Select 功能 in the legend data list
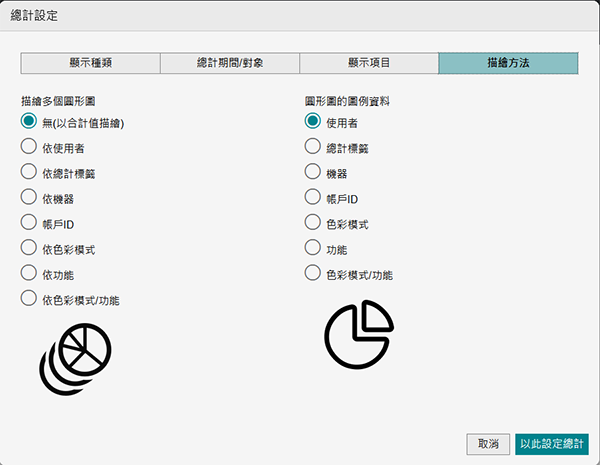The image size is (600, 465). [x=313, y=248]
